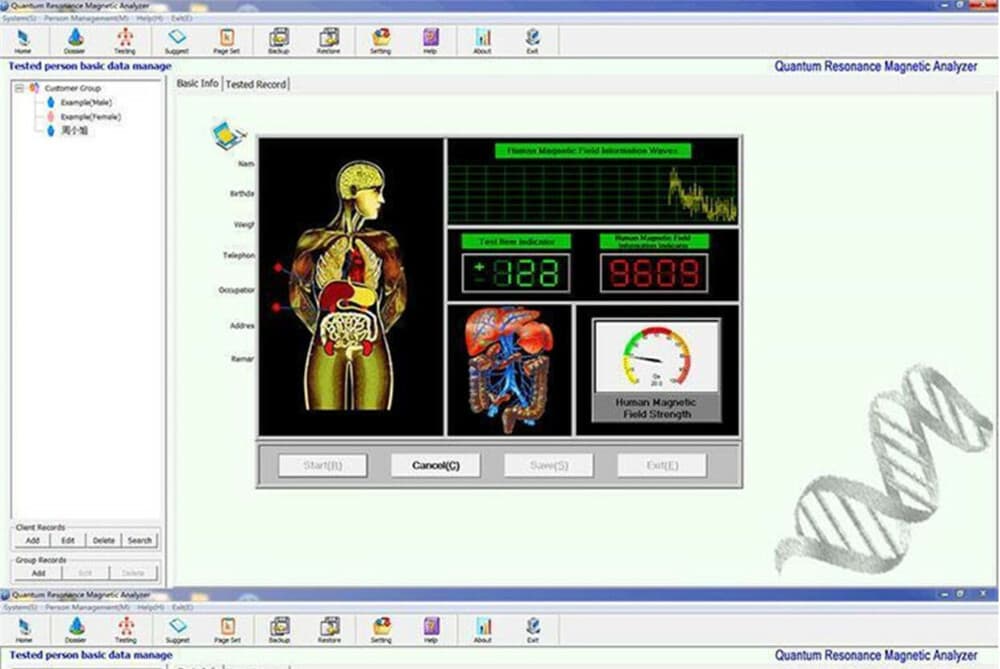The height and width of the screenshot is (669, 1000).
Task: Open Setting in the upper window toolbar
Action: [x=381, y=41]
